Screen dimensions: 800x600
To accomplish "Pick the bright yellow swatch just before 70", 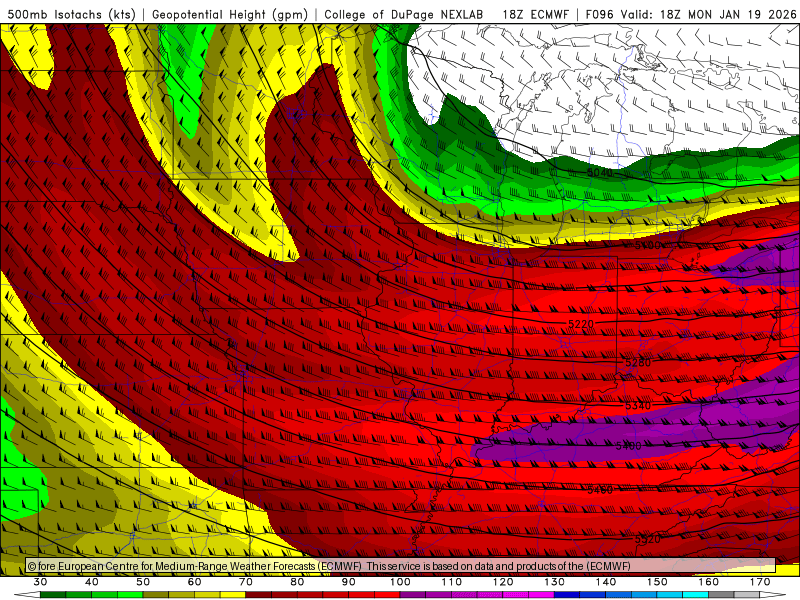I will [233, 595].
